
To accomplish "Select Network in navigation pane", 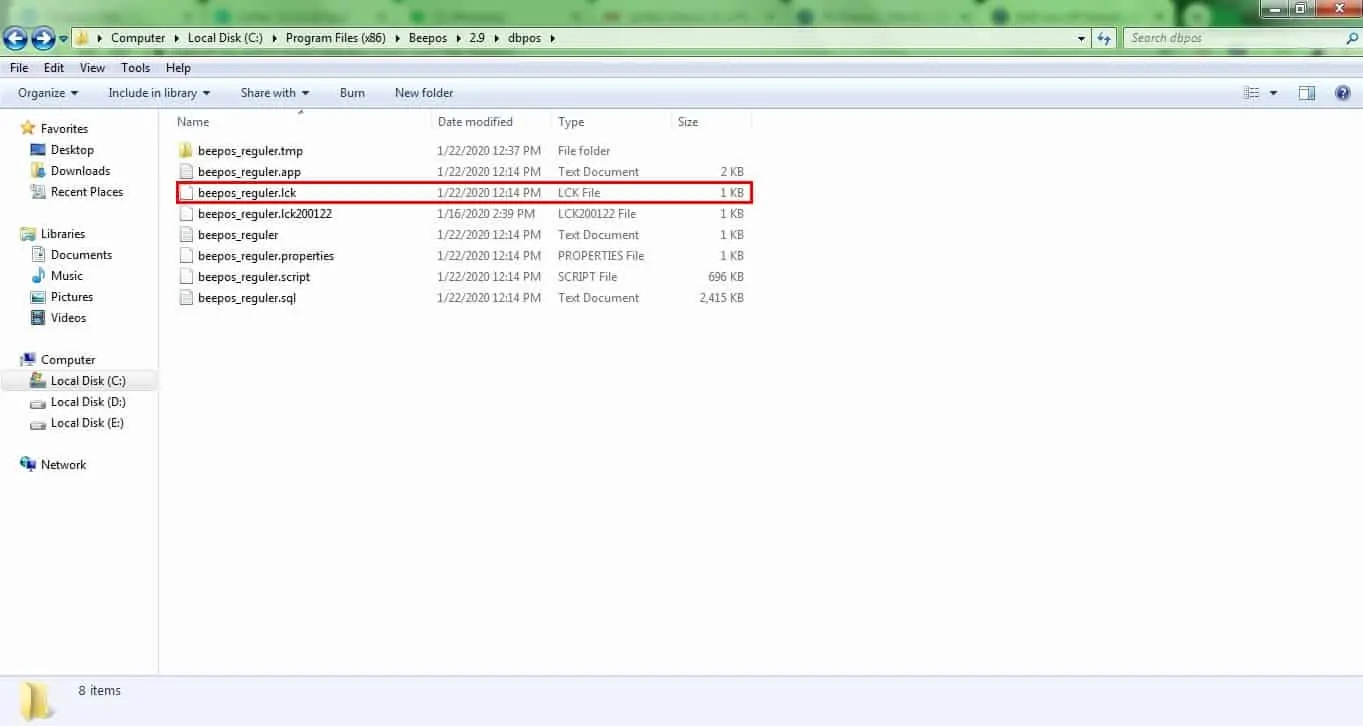I will point(63,465).
